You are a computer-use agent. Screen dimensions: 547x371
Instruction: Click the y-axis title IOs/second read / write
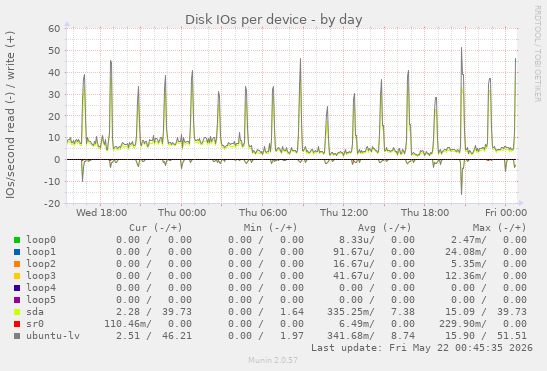click(10, 115)
